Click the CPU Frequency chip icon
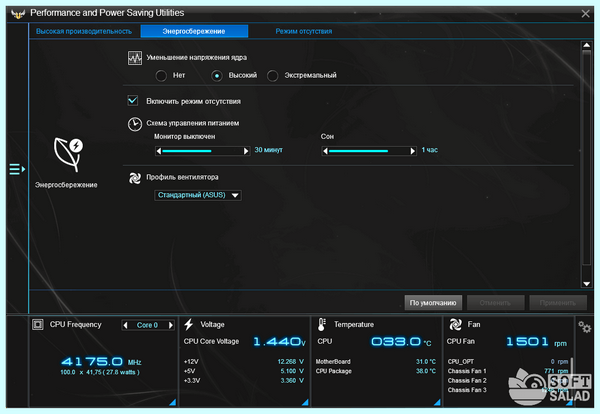600x414 pixels. 38,325
